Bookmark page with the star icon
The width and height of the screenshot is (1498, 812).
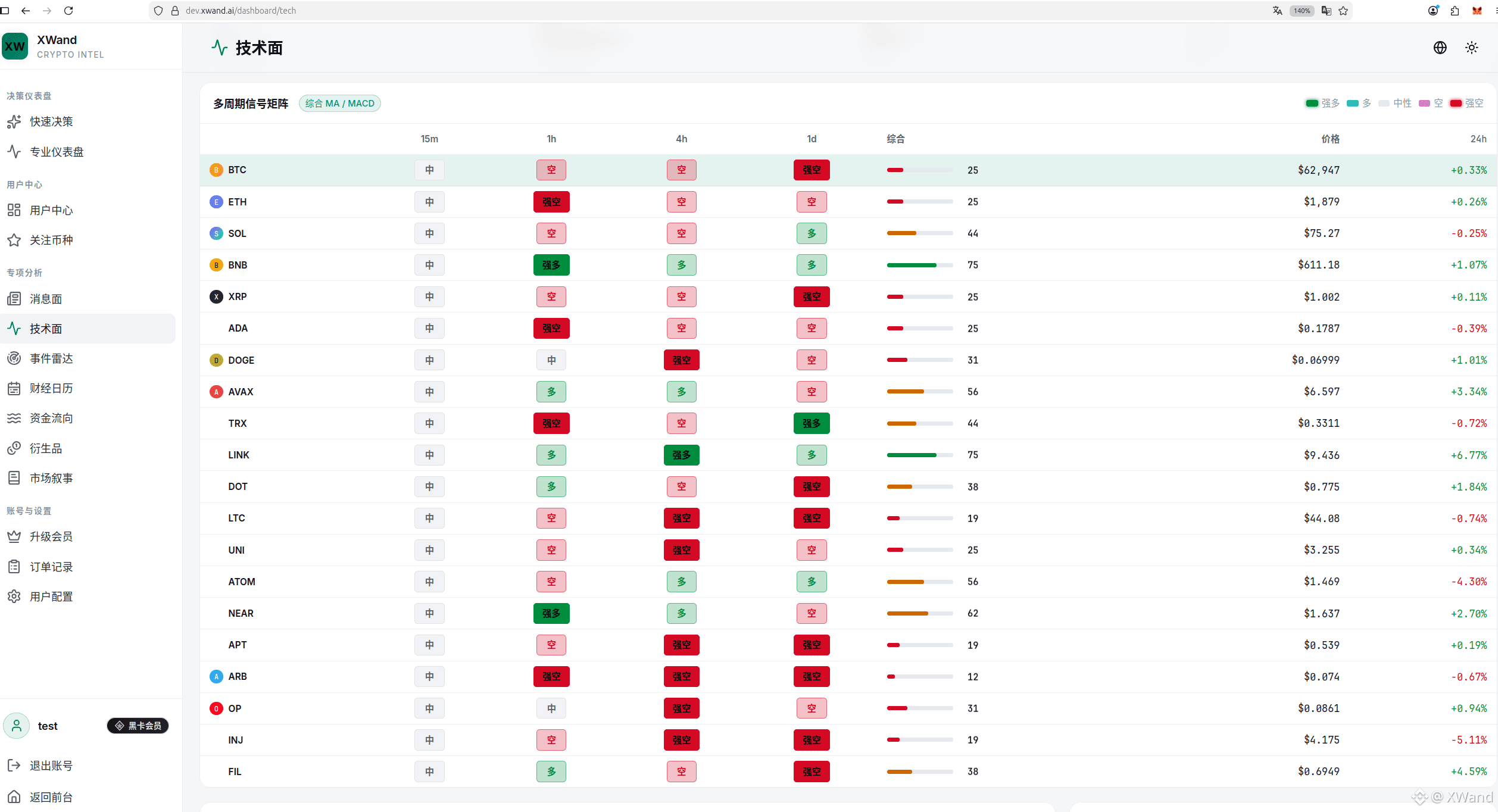tap(1343, 11)
